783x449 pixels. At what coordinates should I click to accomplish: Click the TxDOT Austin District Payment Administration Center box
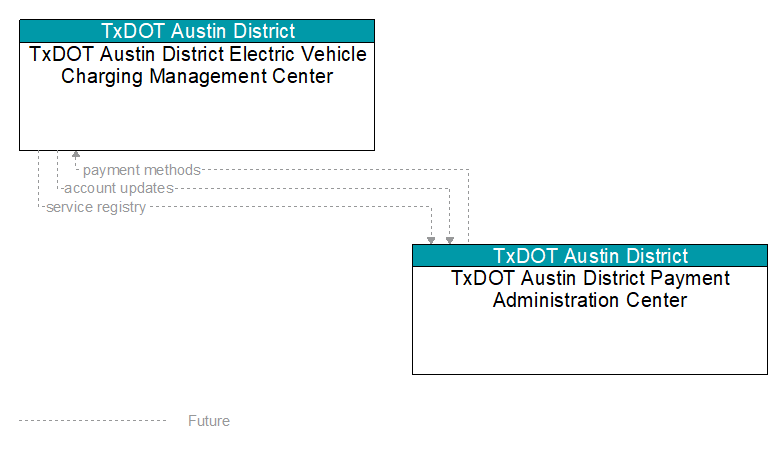(590, 309)
